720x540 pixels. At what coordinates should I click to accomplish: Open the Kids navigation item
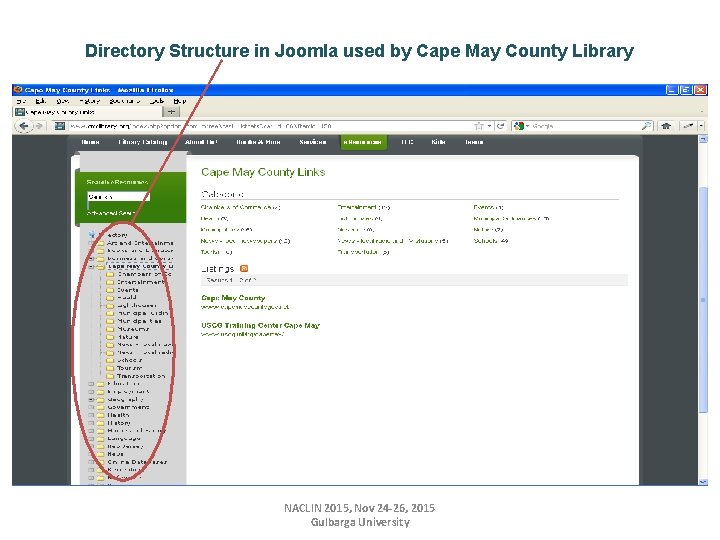pyautogui.click(x=438, y=142)
